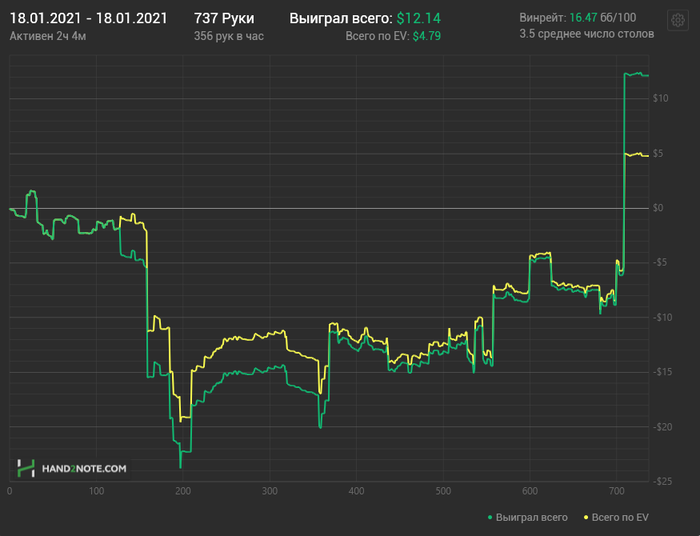This screenshot has height=536, width=700.
Task: Click the -$15 y-axis label
Action: coord(662,372)
